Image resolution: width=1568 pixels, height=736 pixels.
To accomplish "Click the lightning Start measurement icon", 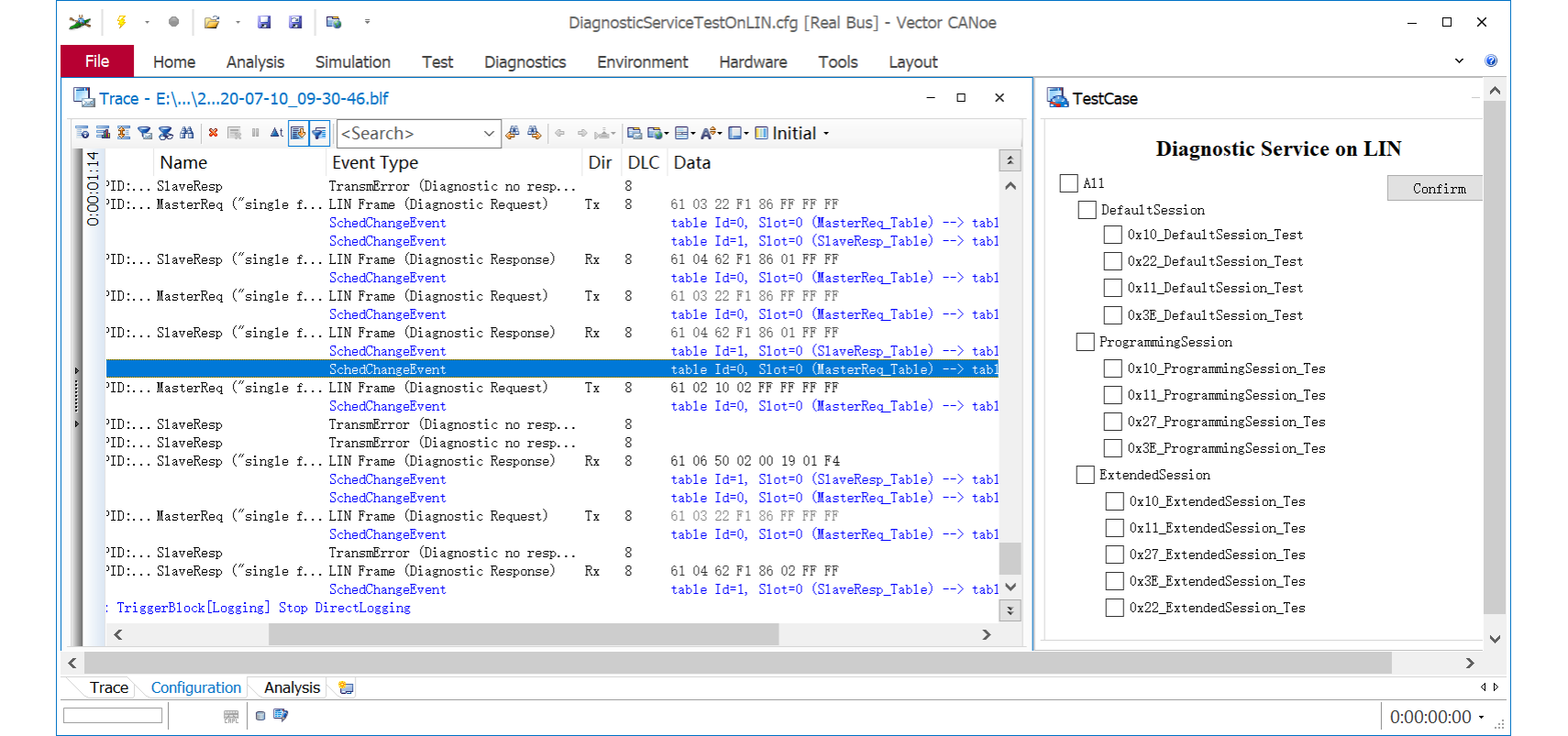I will point(121,22).
